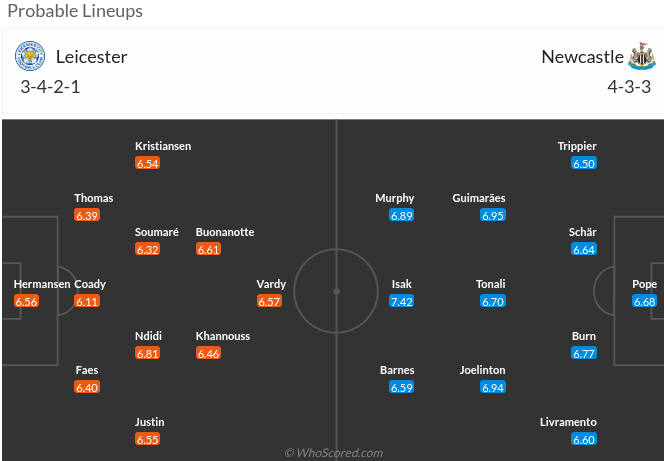
Task: Click the Newcastle club crest icon
Action: 640,55
